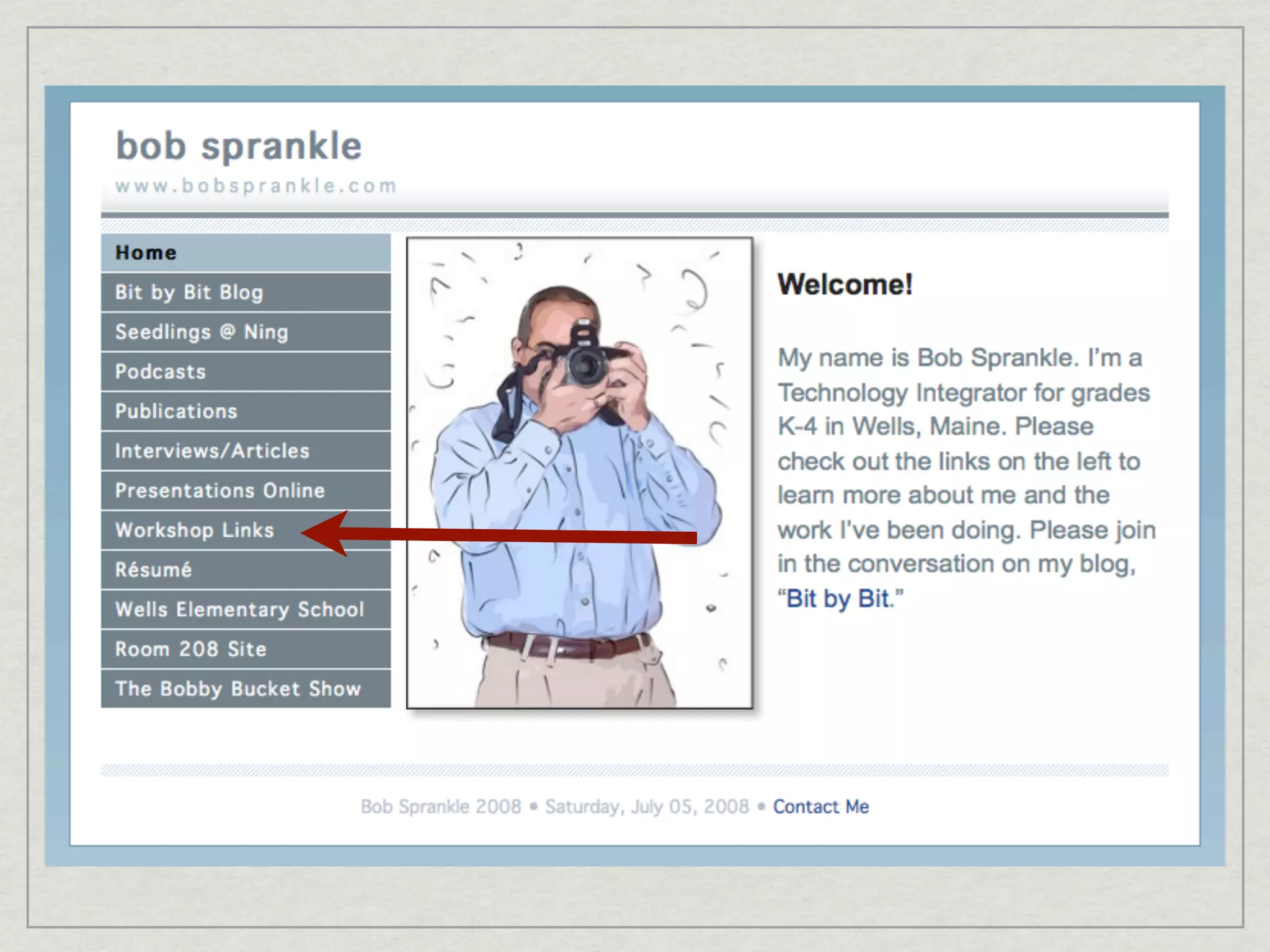Select Podcasts in the sidebar
Screen dimensions: 1270x952
[160, 371]
